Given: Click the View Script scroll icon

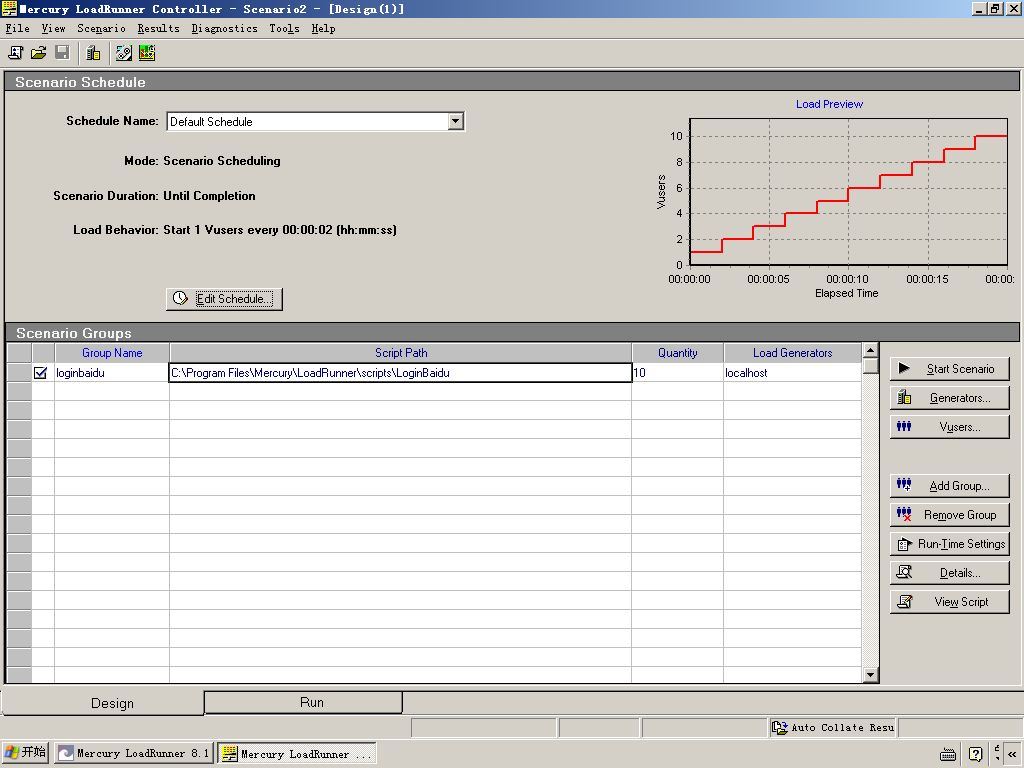Looking at the screenshot, I should pyautogui.click(x=905, y=601).
